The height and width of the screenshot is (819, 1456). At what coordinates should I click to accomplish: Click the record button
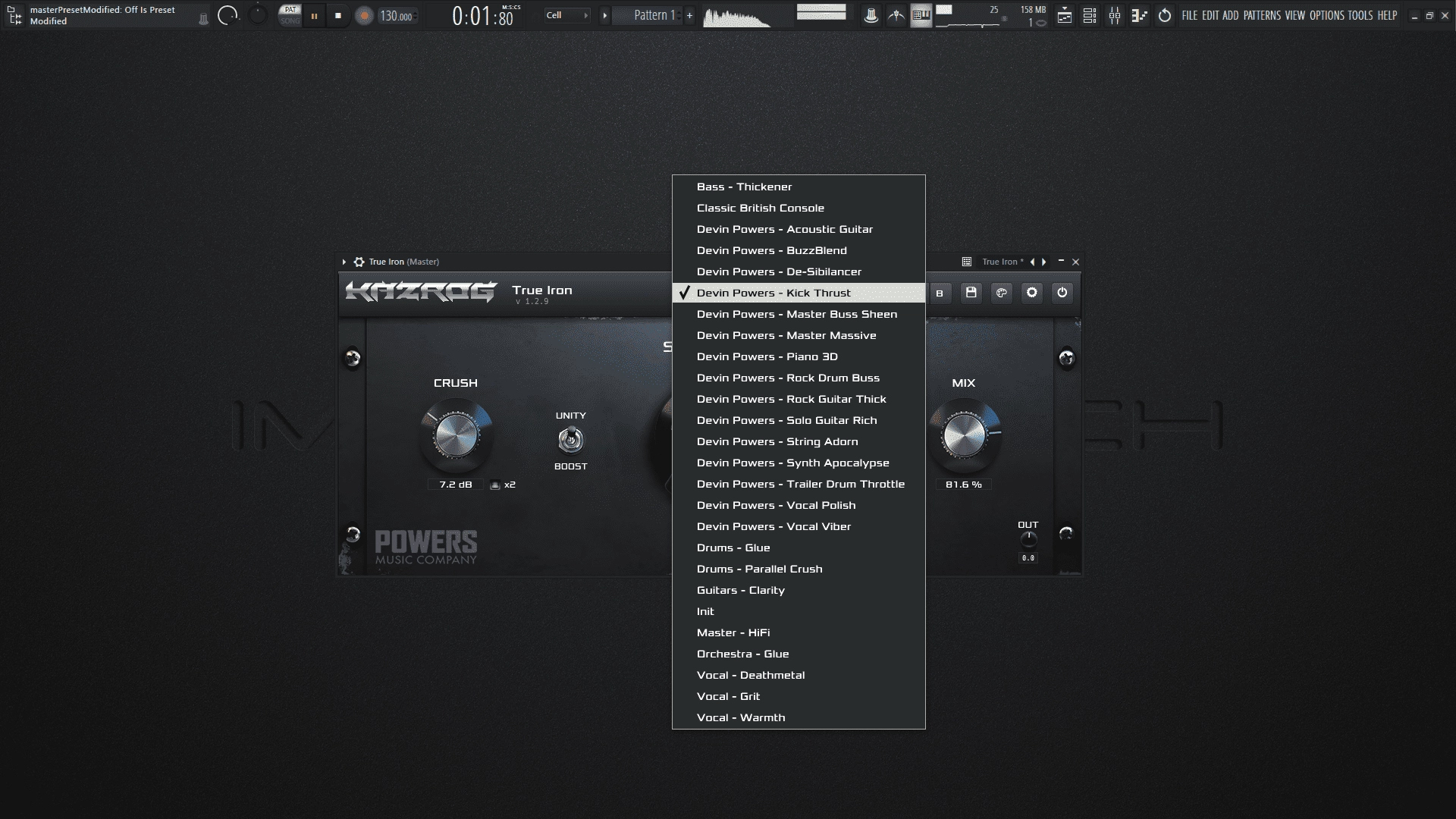[x=364, y=15]
